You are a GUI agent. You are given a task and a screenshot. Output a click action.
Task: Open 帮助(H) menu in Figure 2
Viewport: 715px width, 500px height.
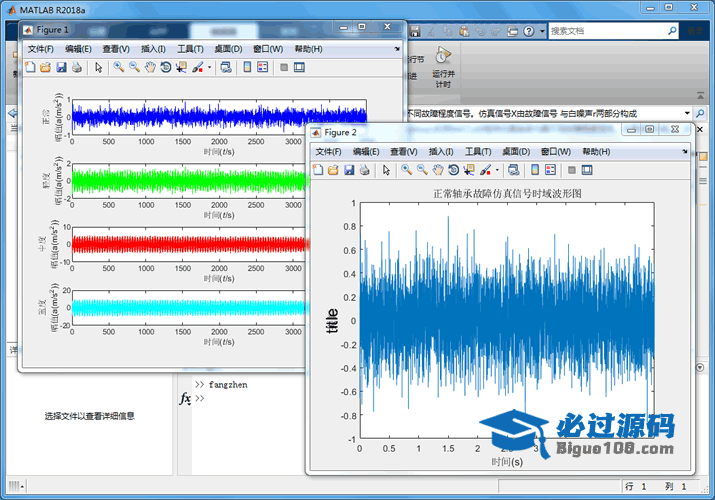click(x=596, y=151)
